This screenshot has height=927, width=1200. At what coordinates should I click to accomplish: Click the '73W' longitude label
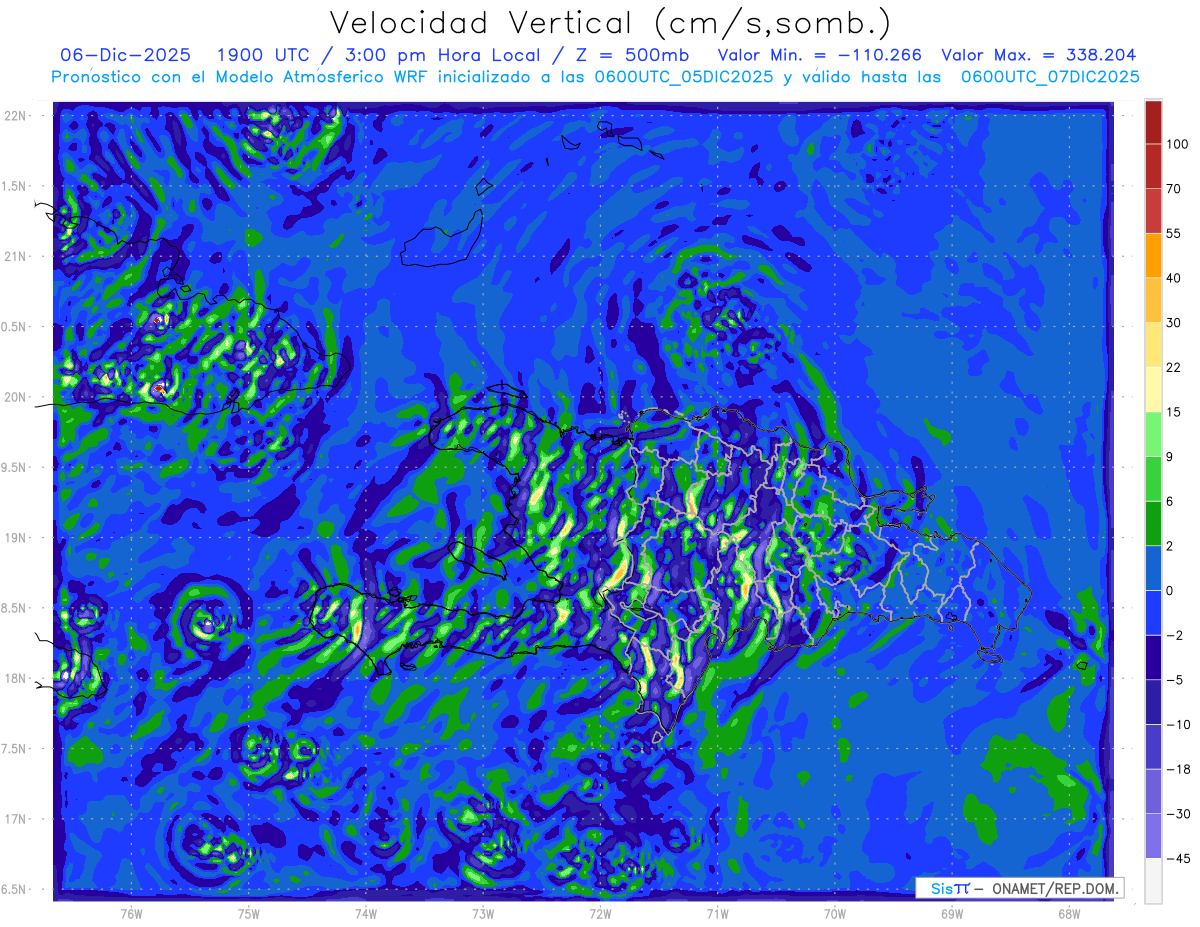click(x=483, y=913)
